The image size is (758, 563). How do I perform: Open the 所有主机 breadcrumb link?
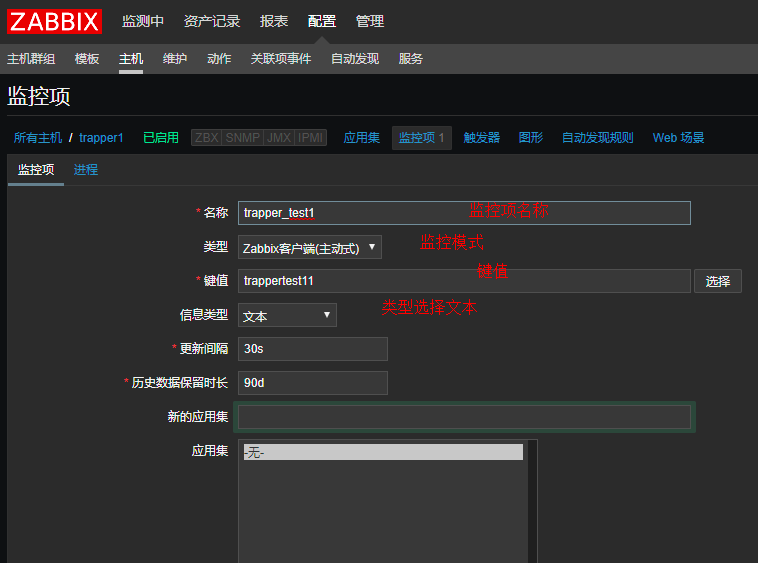coord(38,138)
